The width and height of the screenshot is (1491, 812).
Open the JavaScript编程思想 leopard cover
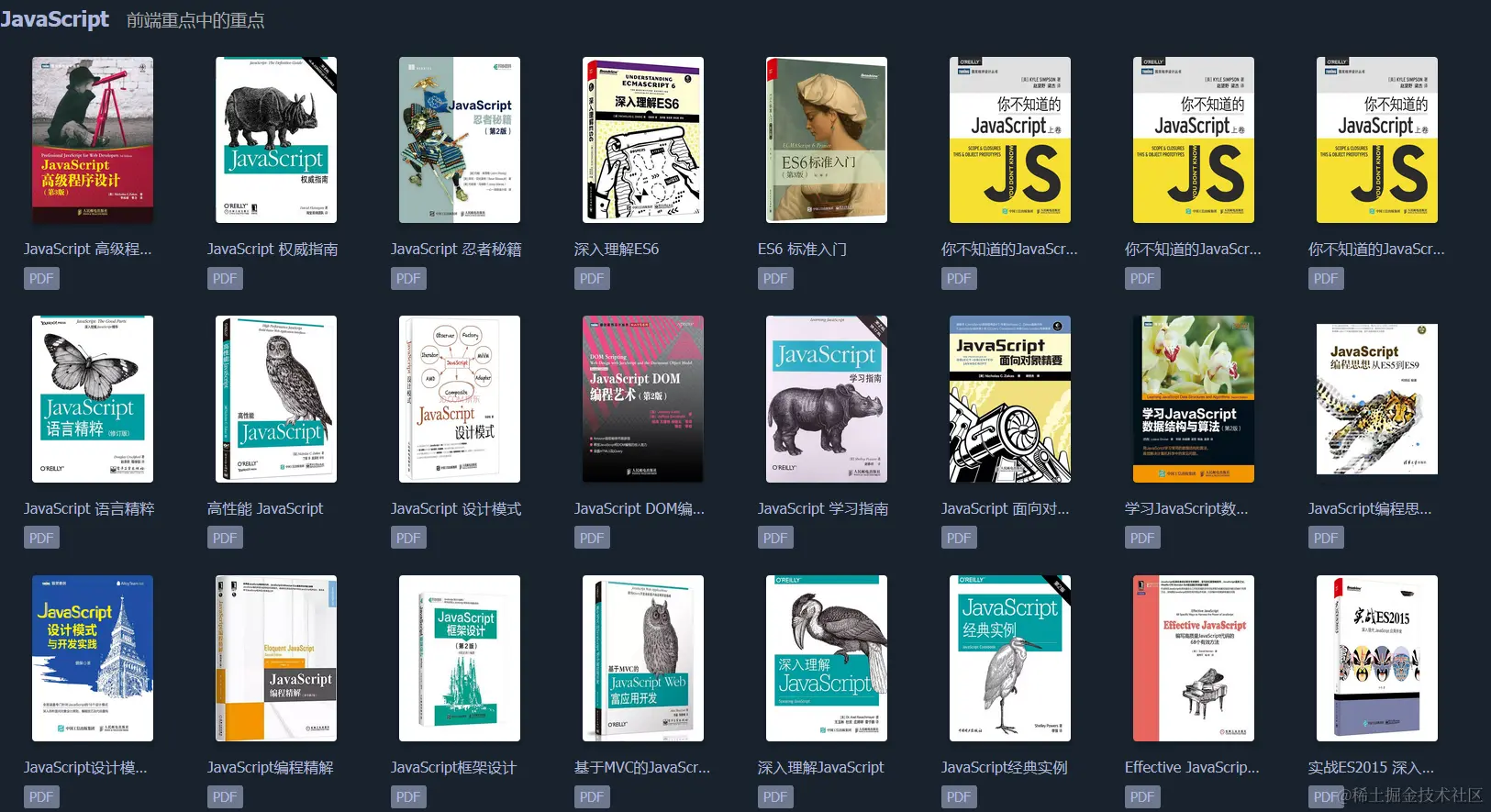[x=1377, y=399]
